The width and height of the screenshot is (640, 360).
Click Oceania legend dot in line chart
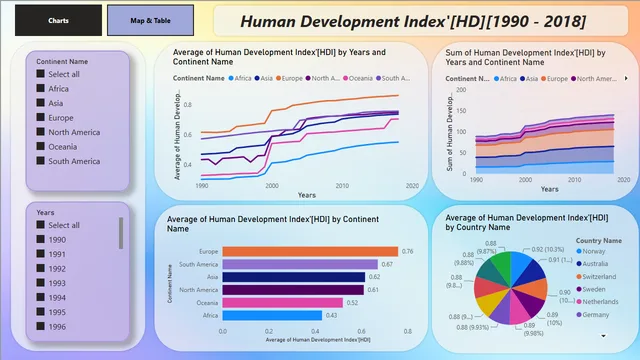345,78
